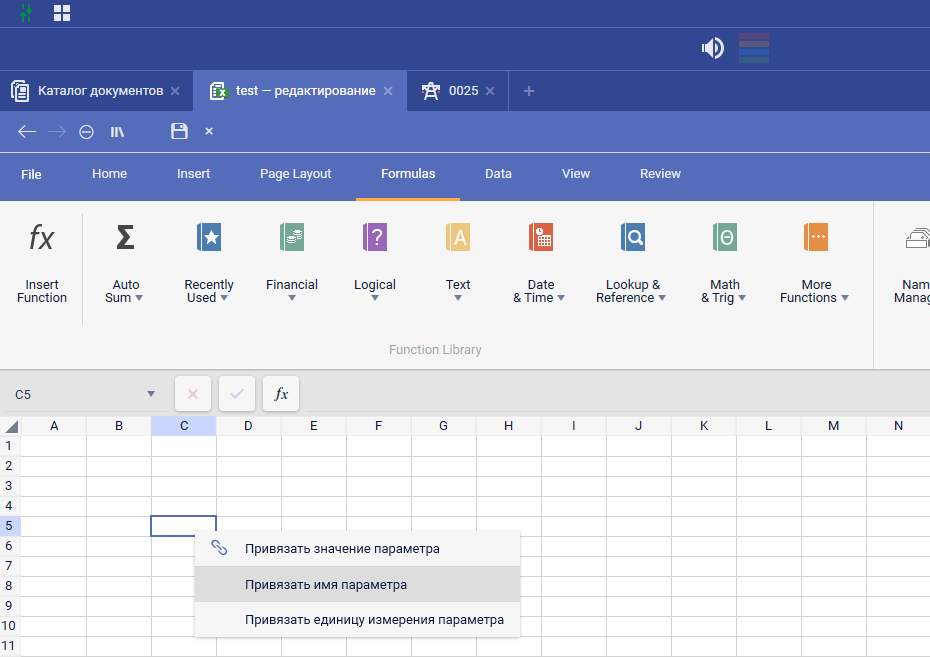Open the Logical functions book icon
Viewport: 930px width, 657px height.
tap(375, 238)
